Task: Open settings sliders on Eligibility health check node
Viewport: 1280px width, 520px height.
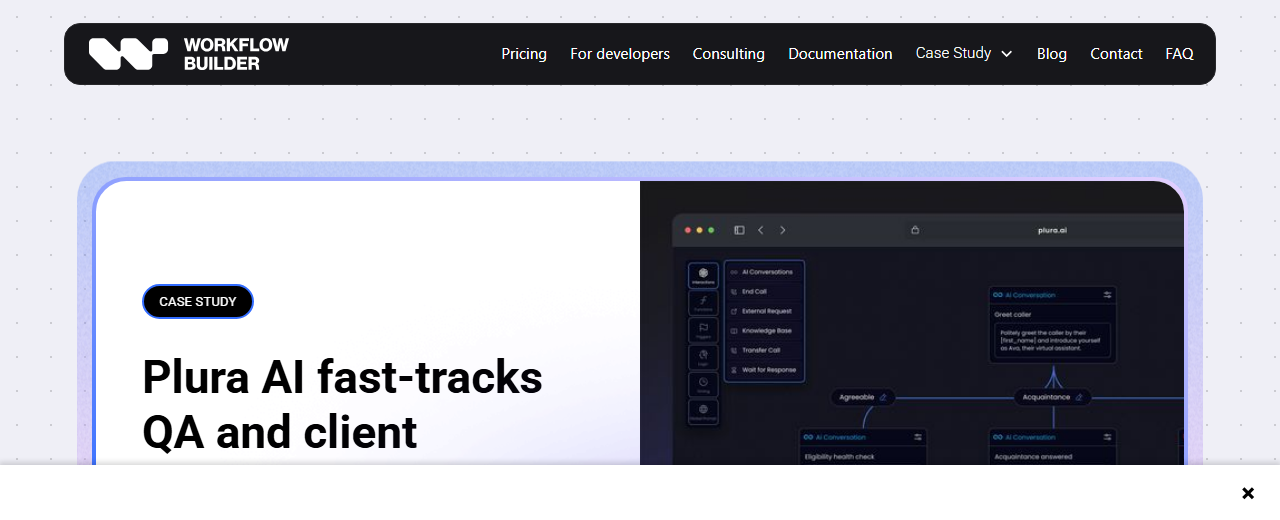Action: 917,437
